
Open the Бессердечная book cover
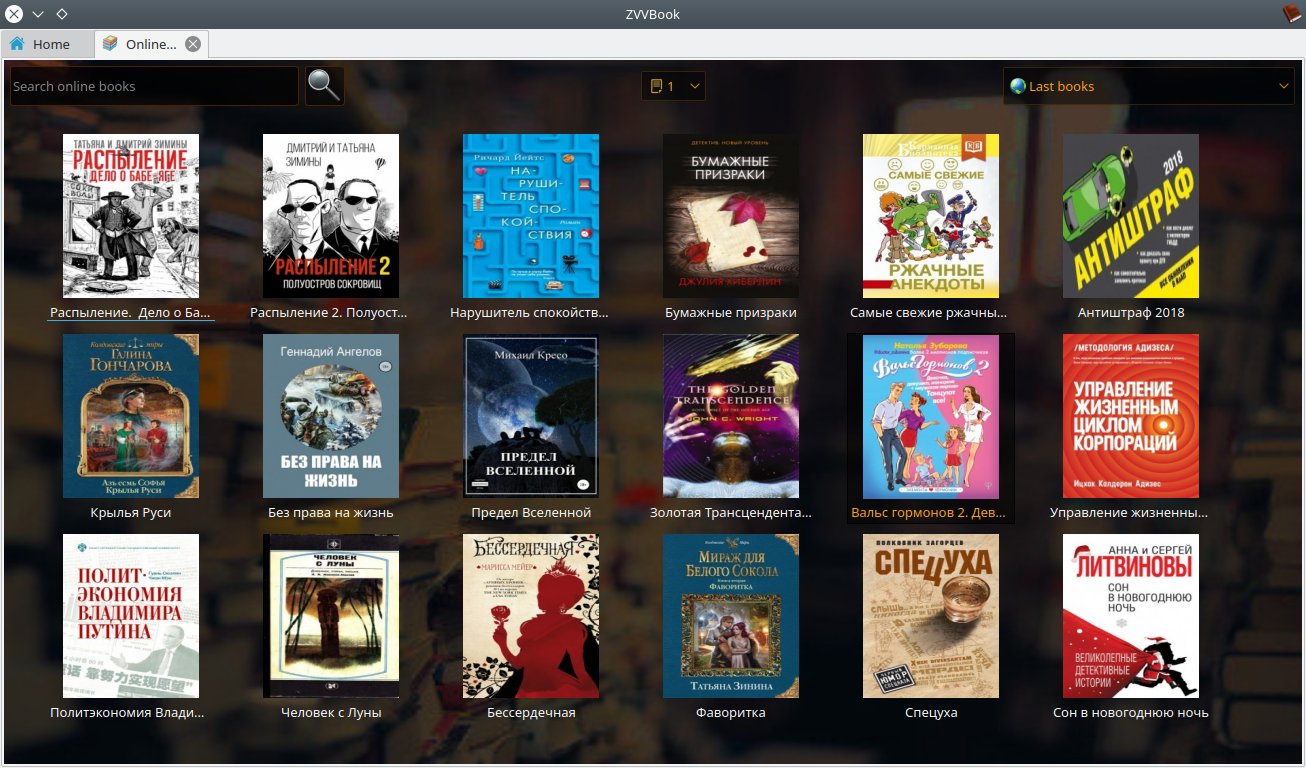pyautogui.click(x=531, y=616)
